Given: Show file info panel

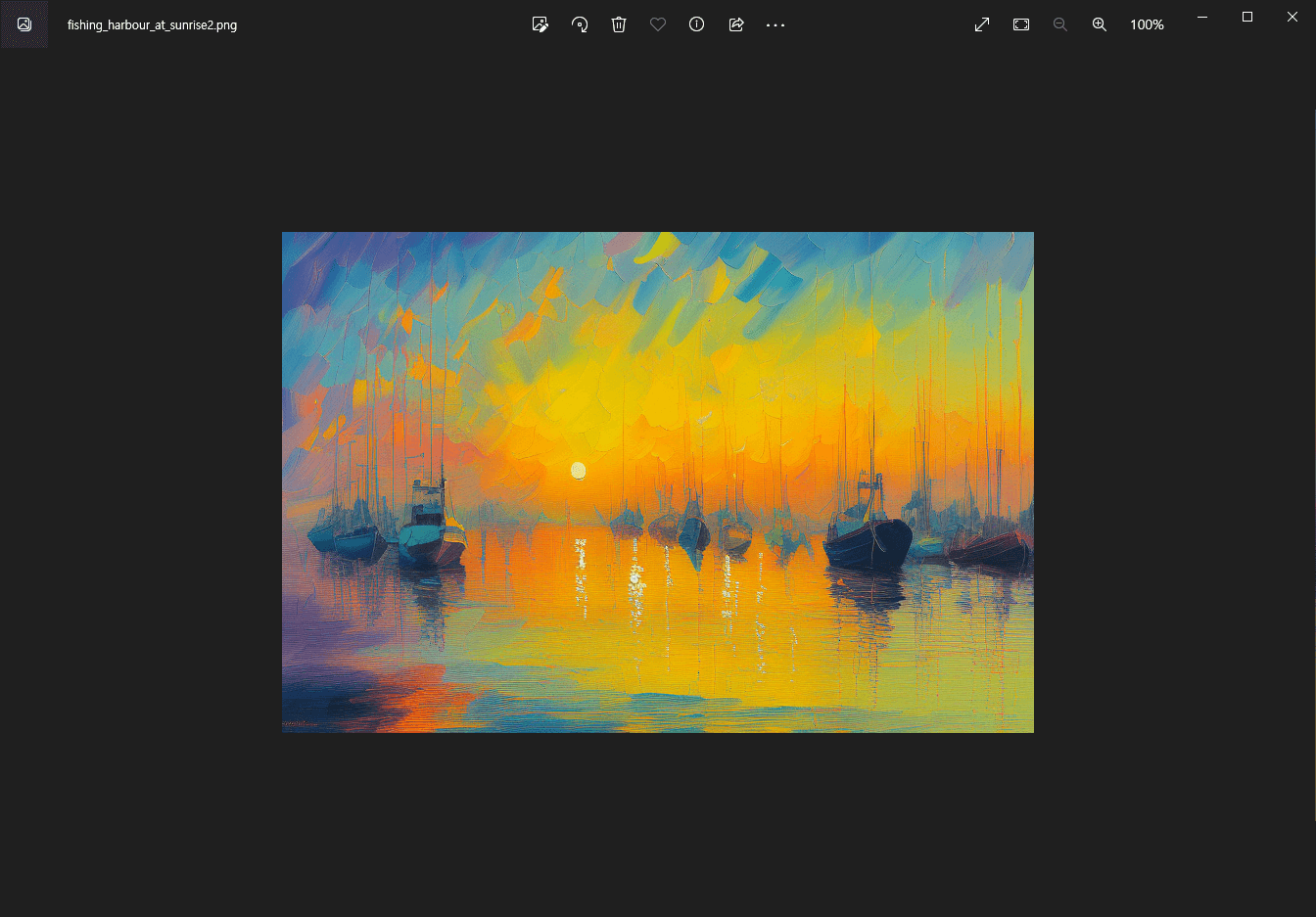Looking at the screenshot, I should (697, 24).
